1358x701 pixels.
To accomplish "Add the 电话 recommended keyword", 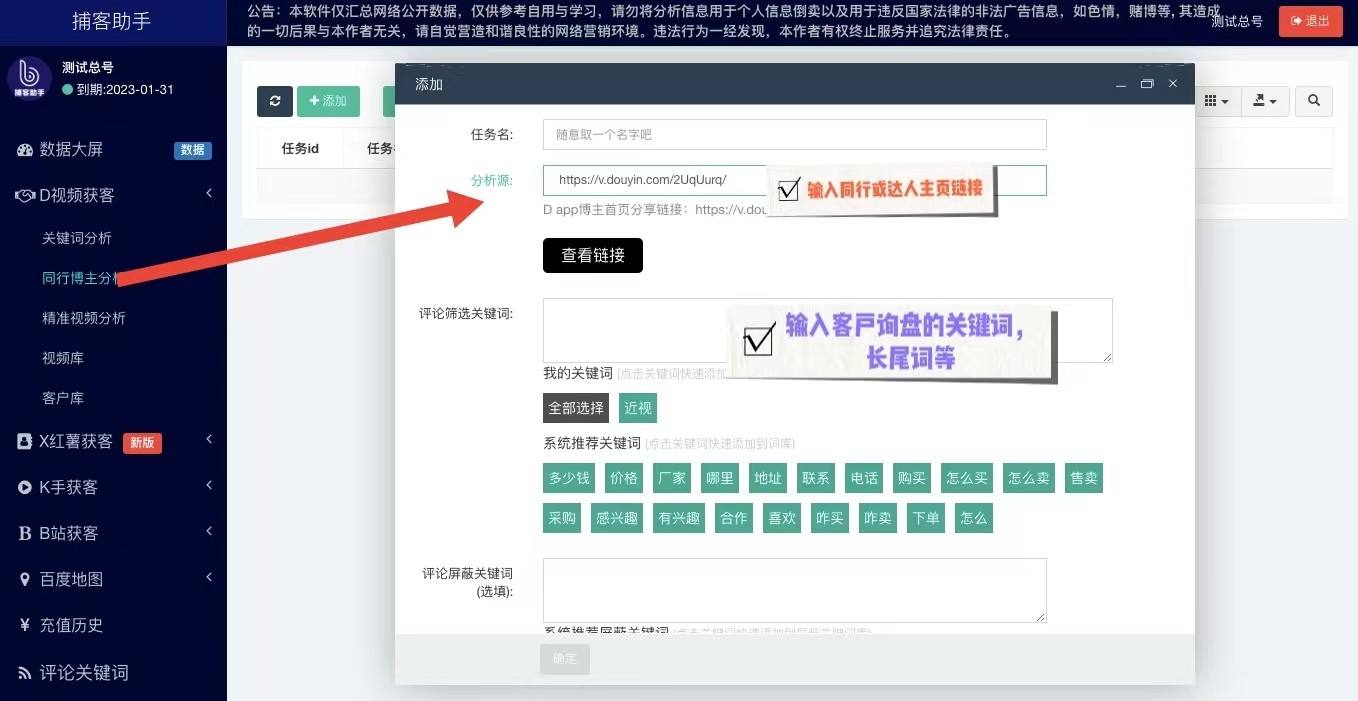I will [864, 478].
